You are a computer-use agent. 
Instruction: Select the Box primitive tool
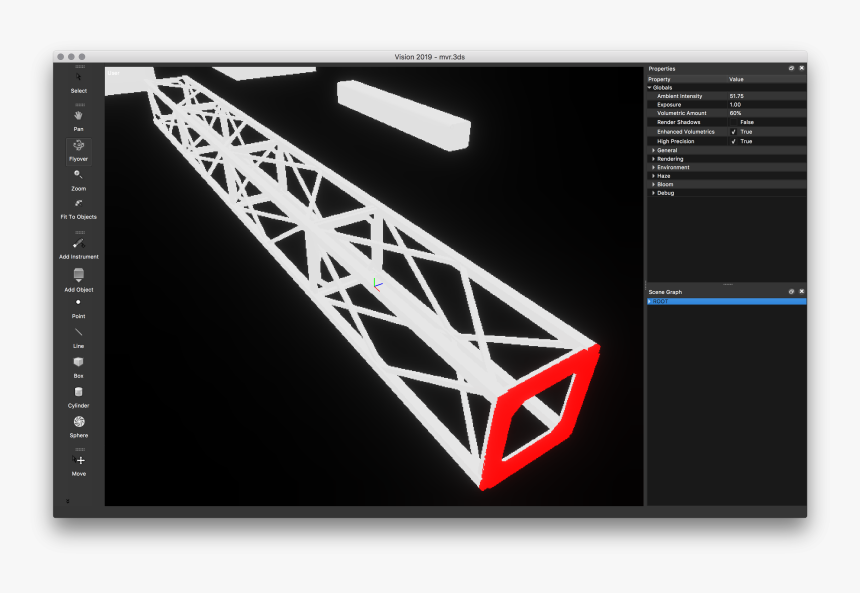77,367
